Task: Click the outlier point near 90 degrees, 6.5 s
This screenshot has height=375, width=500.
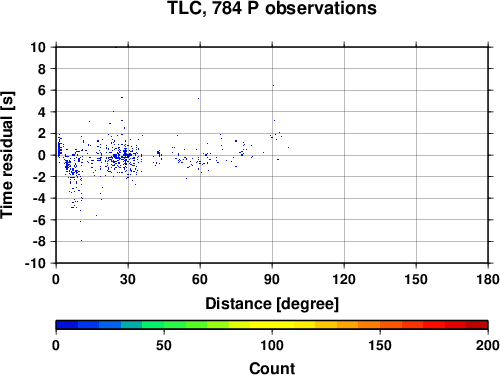Action: pos(273,85)
